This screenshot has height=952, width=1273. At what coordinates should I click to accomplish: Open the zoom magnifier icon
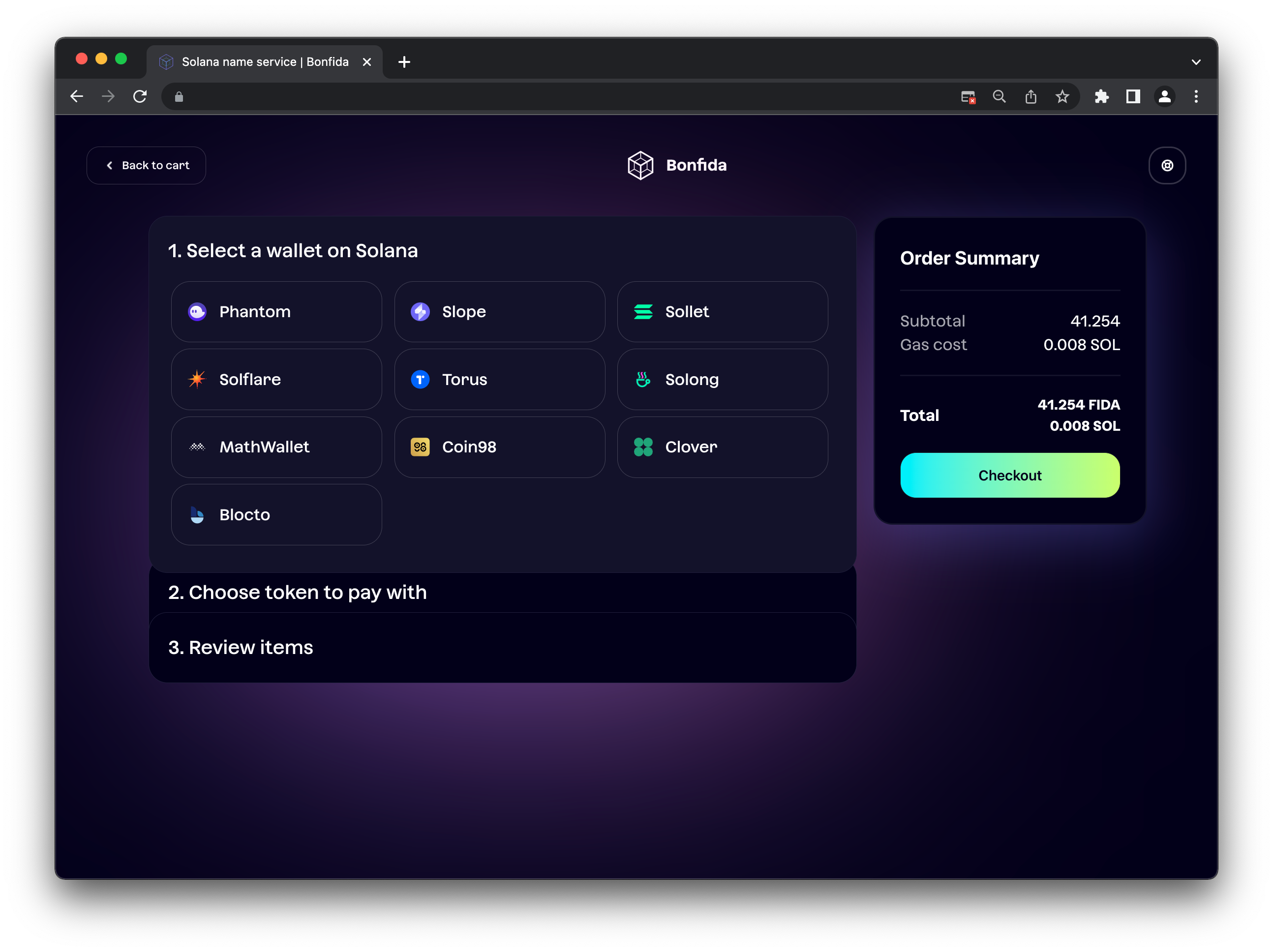click(x=999, y=97)
